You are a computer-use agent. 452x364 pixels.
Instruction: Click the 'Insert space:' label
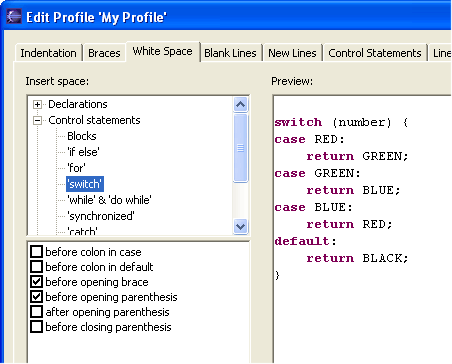pyautogui.click(x=57, y=81)
